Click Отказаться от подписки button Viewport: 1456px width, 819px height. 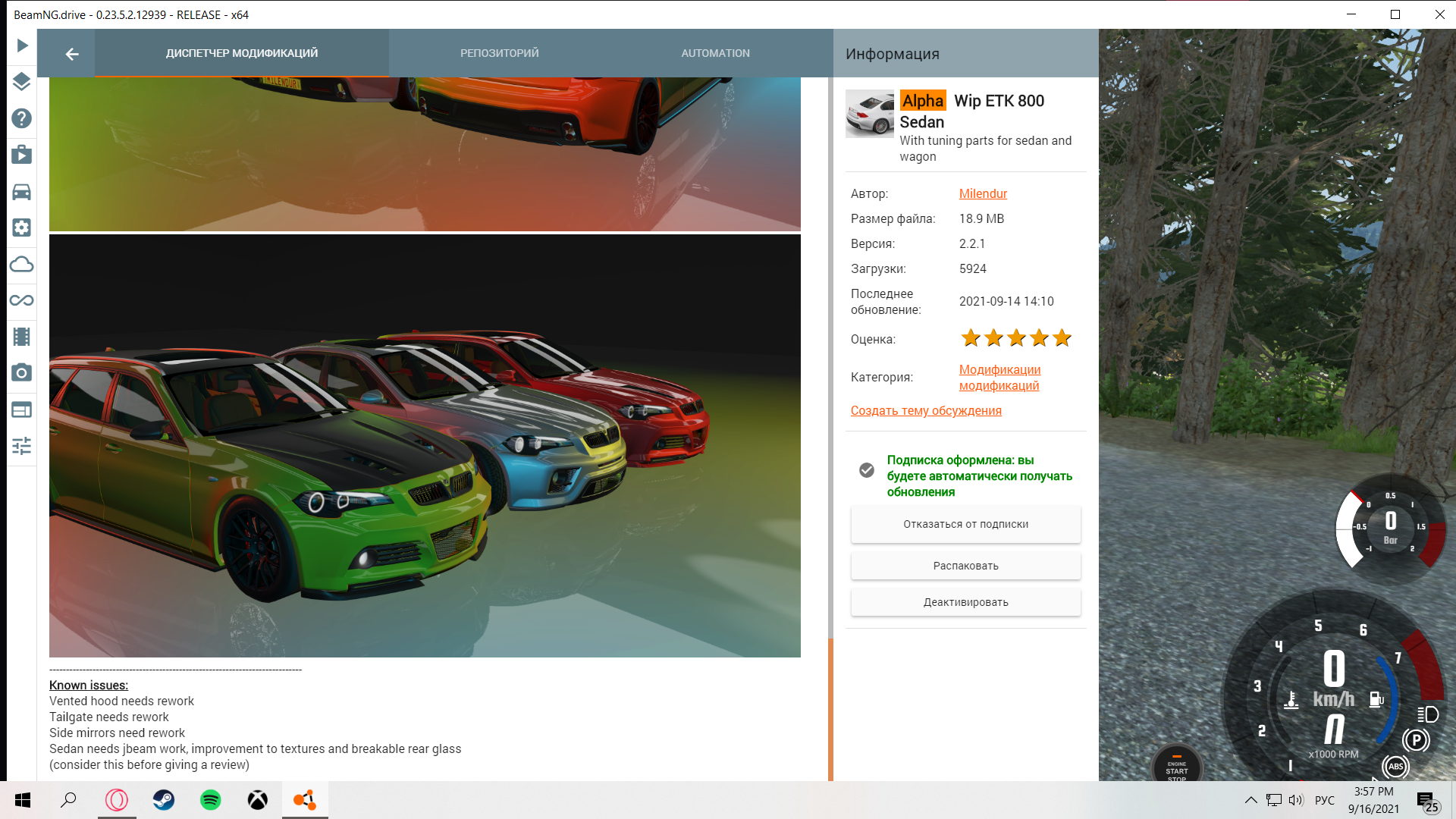pyautogui.click(x=965, y=524)
